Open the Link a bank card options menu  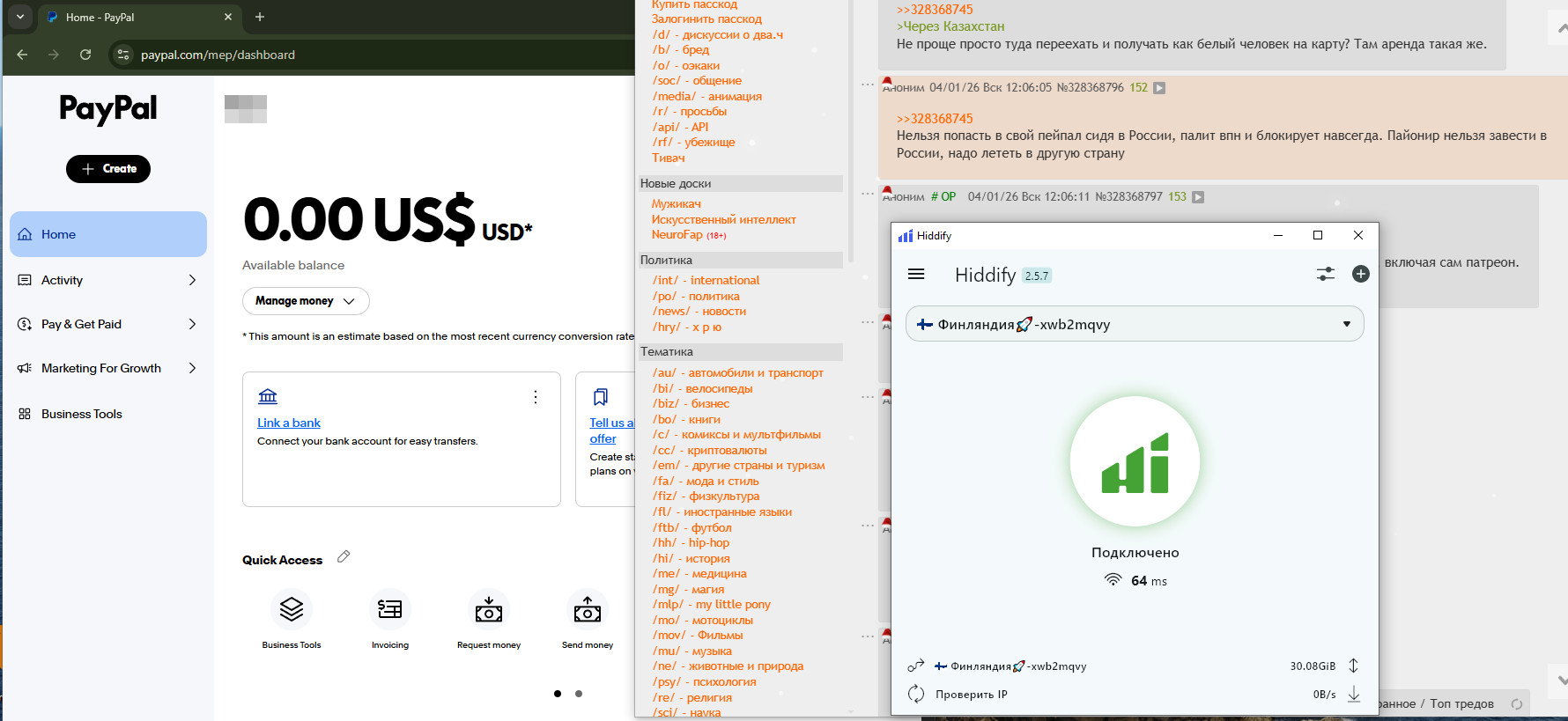tap(536, 397)
